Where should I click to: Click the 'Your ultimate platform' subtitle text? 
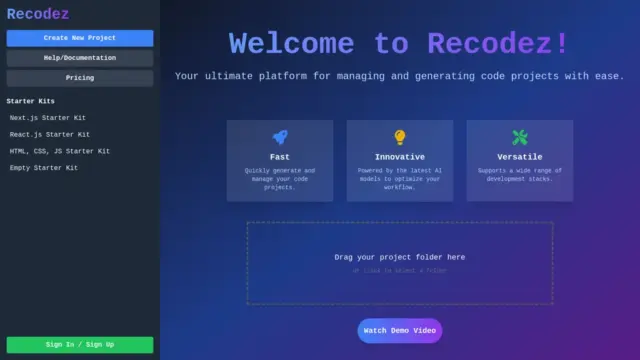point(400,76)
